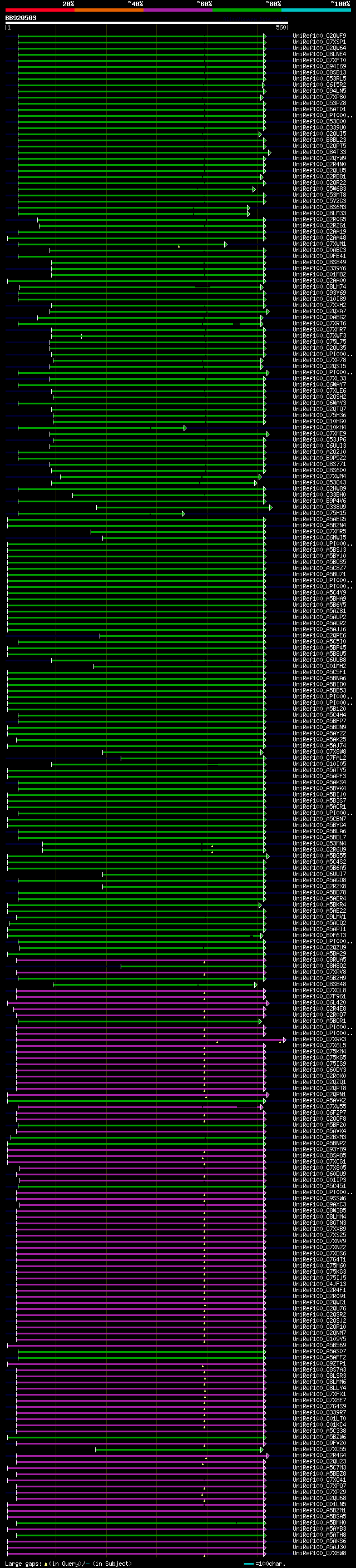
Task: Select the UniRef100_Q8S849 label
Action: pyautogui.click(x=319, y=263)
